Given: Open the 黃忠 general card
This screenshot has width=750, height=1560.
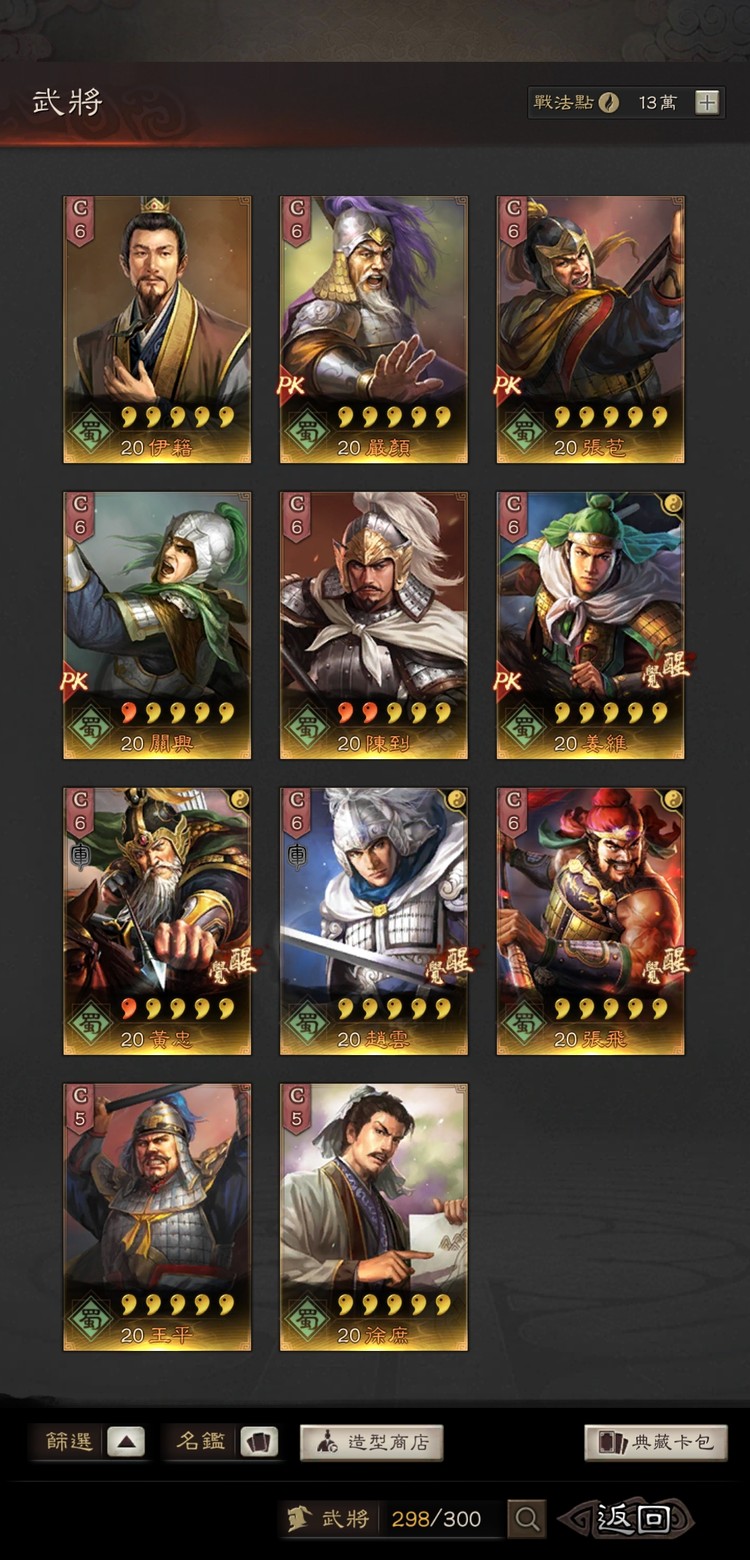Looking at the screenshot, I should [157, 921].
